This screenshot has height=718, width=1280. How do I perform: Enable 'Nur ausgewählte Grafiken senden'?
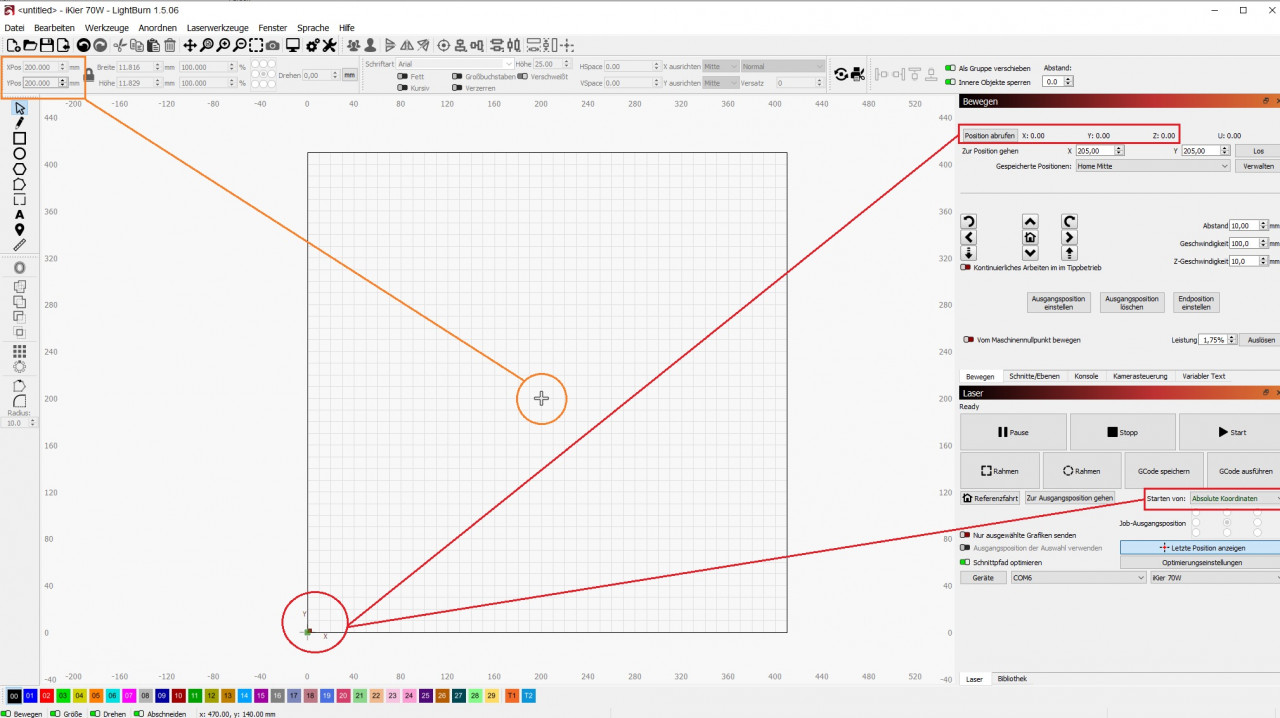pos(966,535)
